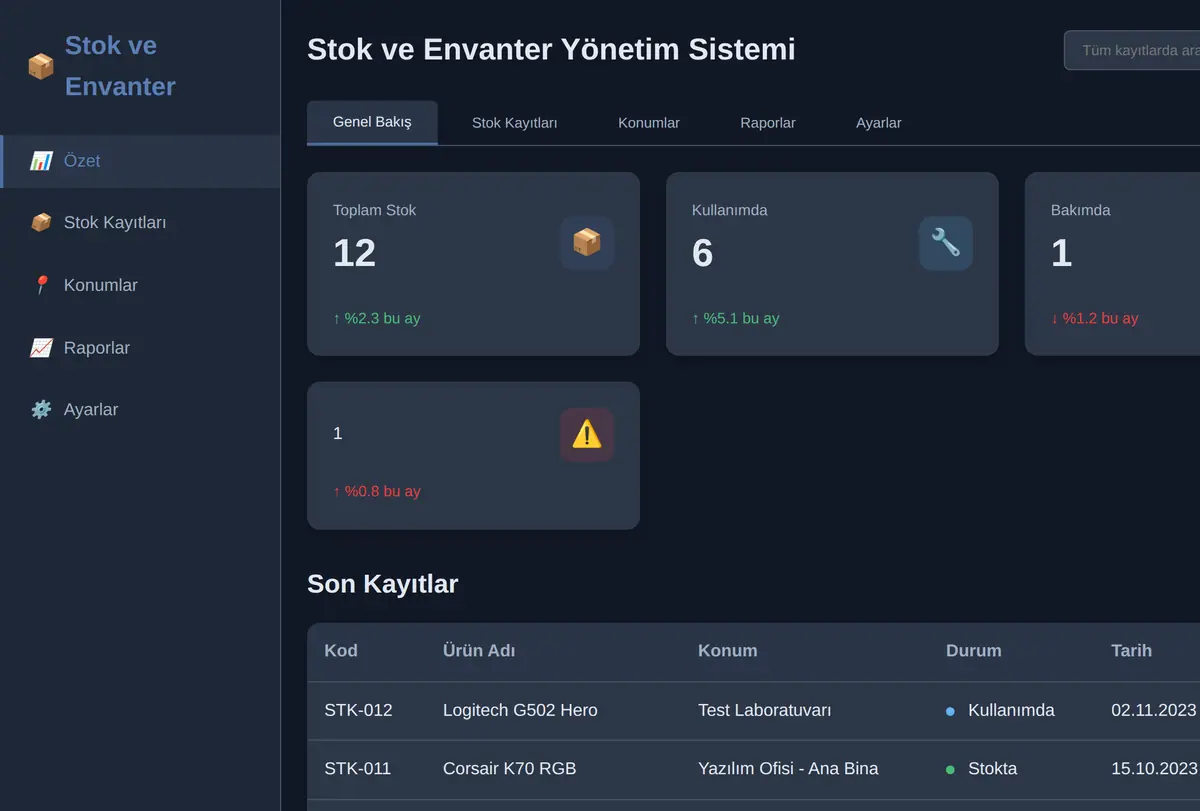Click the Tüm kayıtlarda ara search field
Image resolution: width=1200 pixels, height=811 pixels.
tap(1132, 50)
